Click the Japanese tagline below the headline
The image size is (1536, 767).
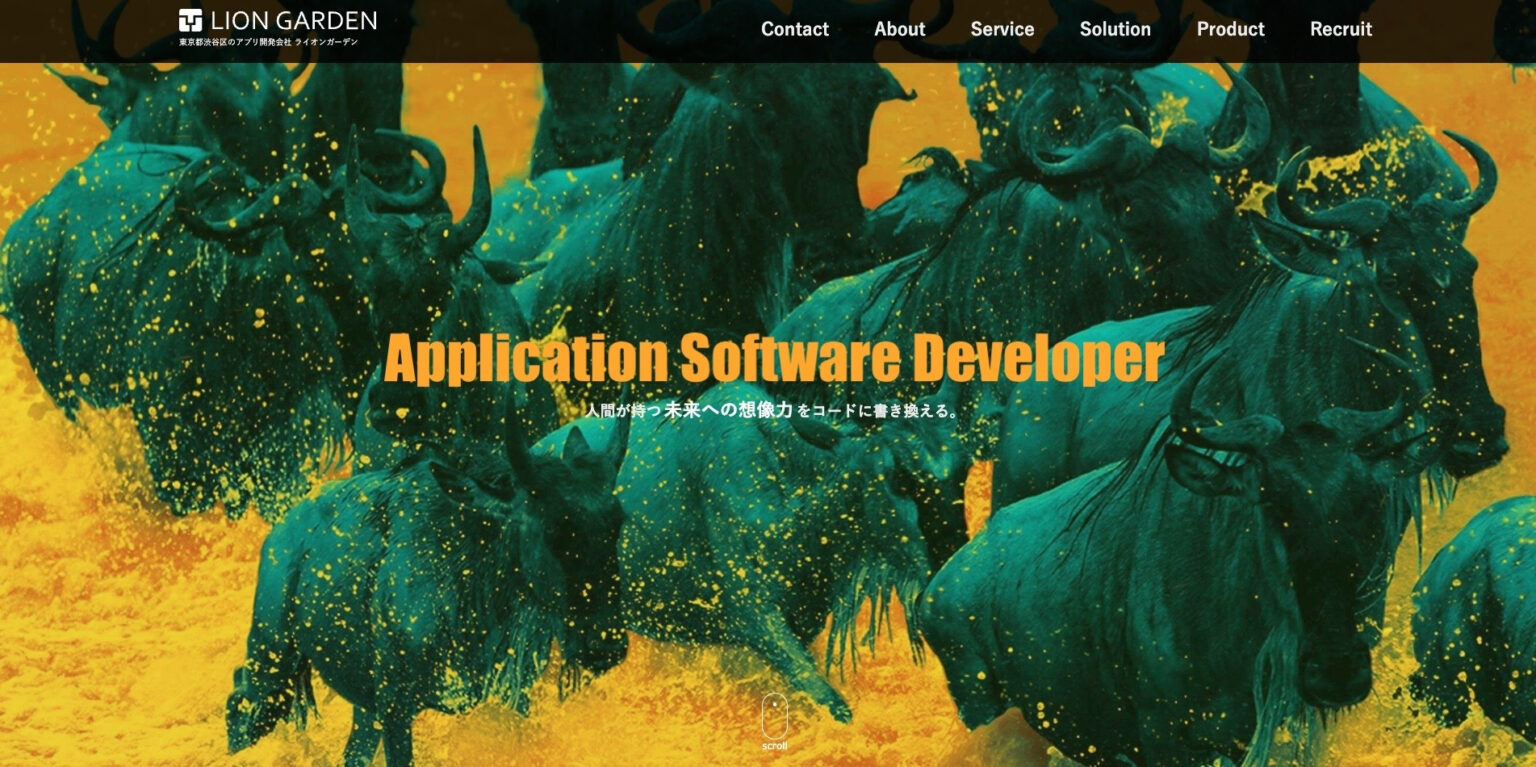click(773, 410)
